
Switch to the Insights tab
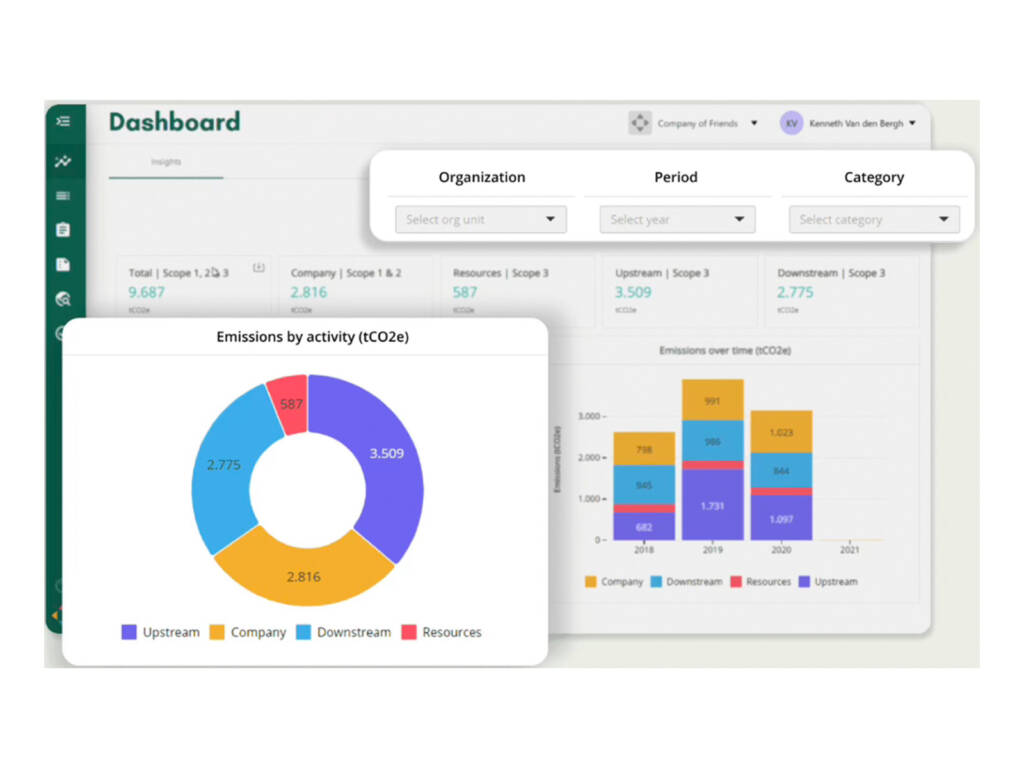[x=166, y=162]
